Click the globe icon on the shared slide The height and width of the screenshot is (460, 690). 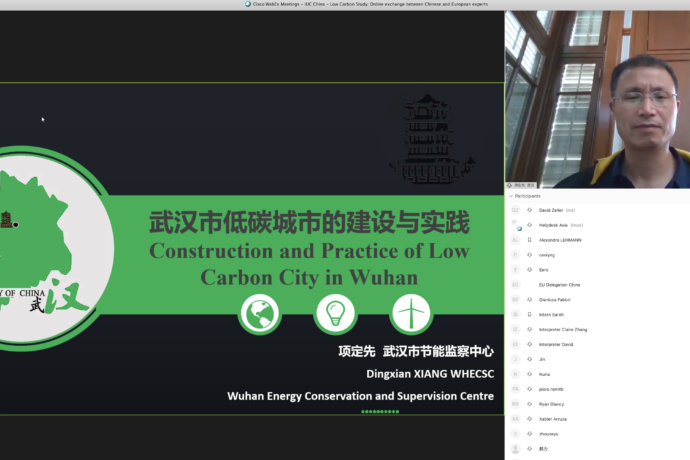pos(260,314)
